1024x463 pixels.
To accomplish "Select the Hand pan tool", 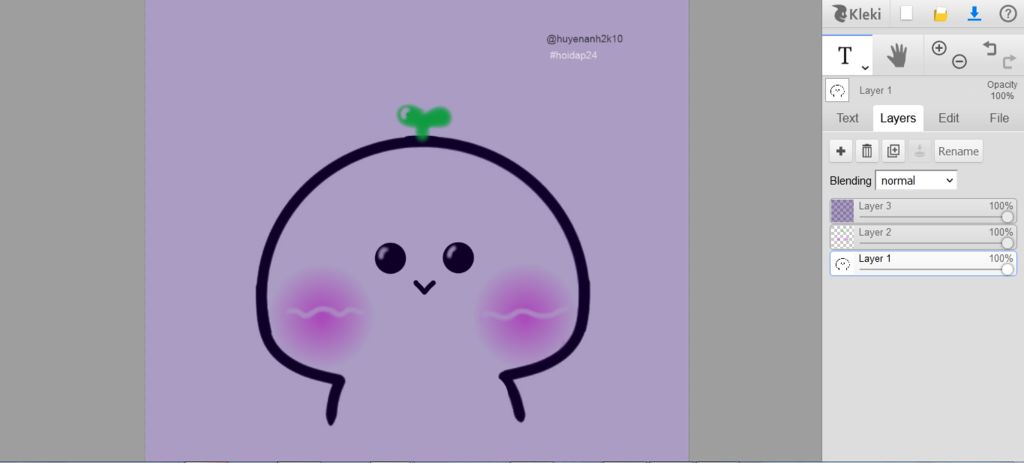I will pyautogui.click(x=898, y=56).
